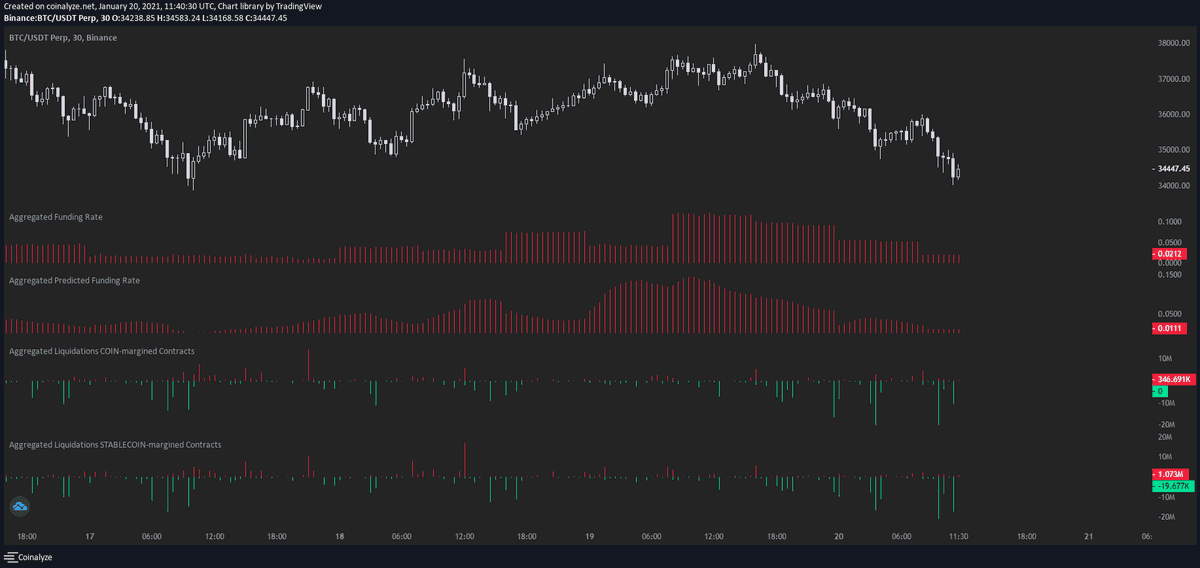This screenshot has height=568, width=1200.
Task: Click the red 1.073M liquidation value tag
Action: pos(1170,474)
